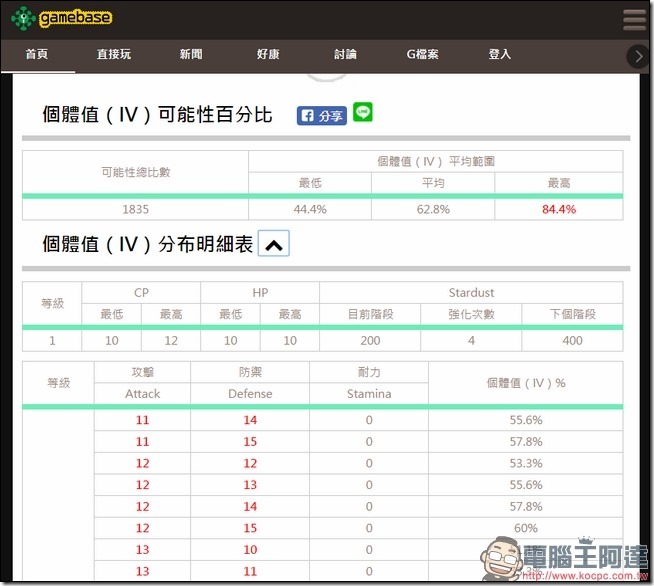Click the Defense column header
The height and width of the screenshot is (586, 654).
(250, 394)
